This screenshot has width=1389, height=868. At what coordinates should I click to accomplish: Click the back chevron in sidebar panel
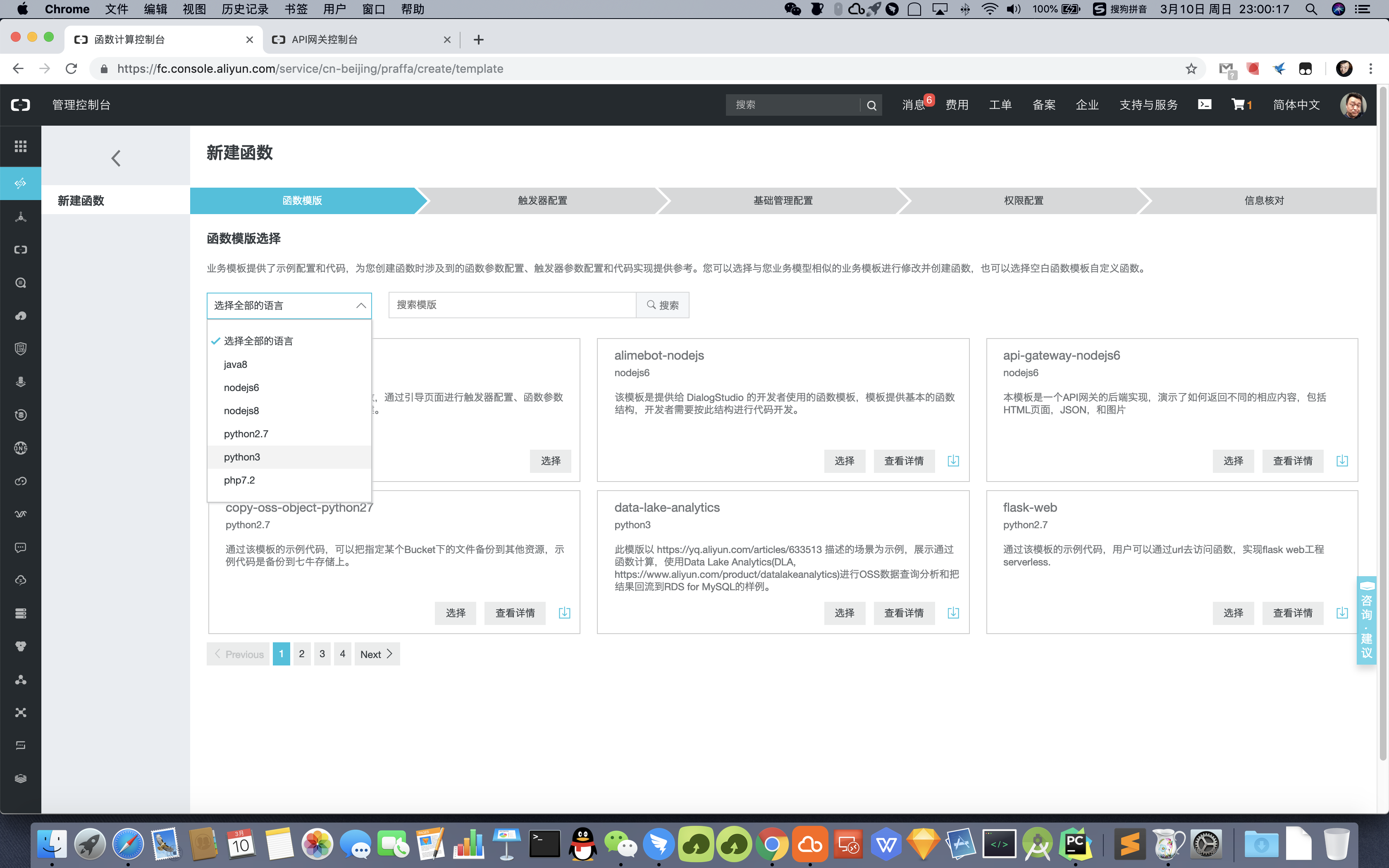[x=116, y=158]
